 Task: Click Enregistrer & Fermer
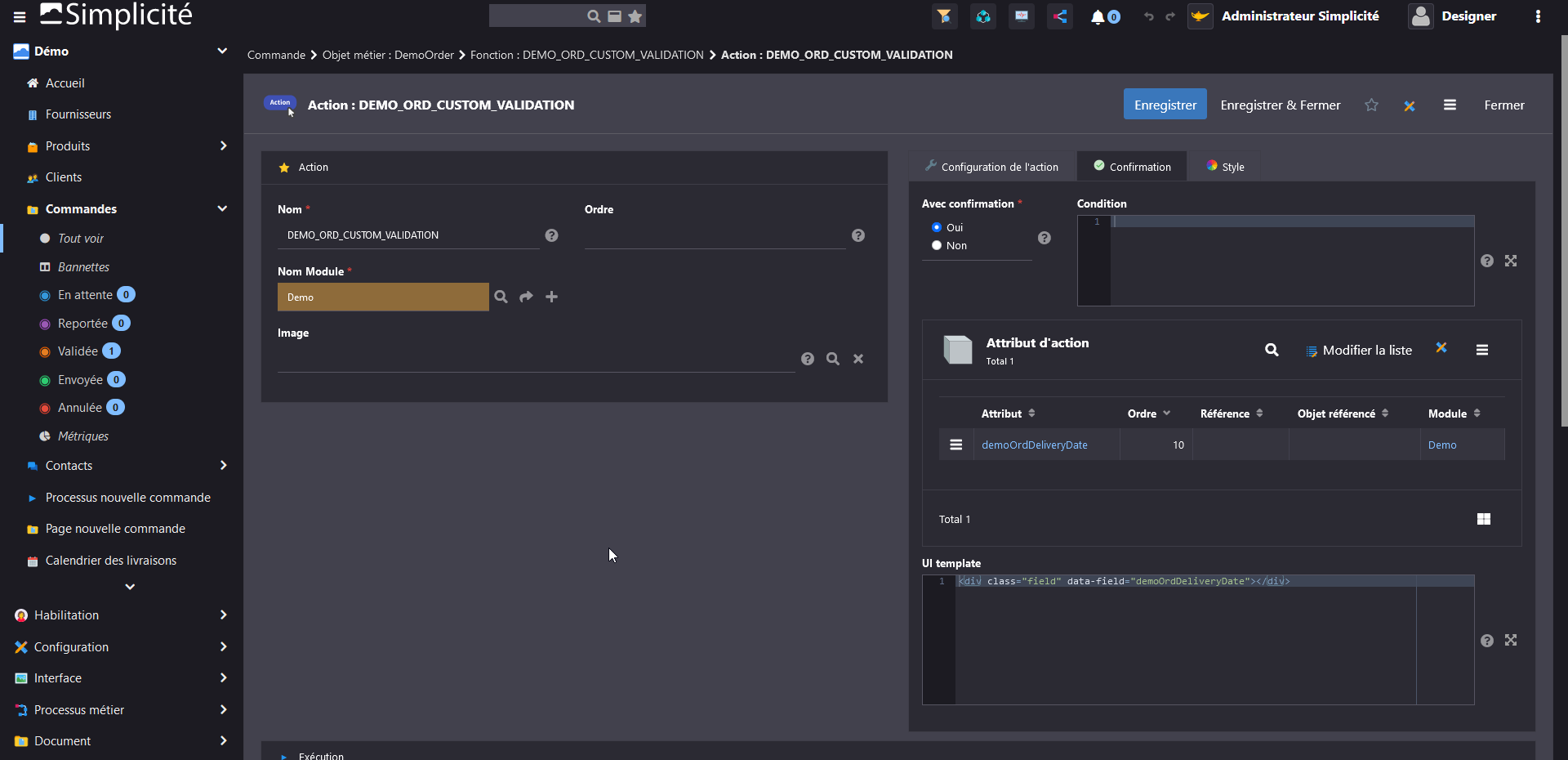1280,105
